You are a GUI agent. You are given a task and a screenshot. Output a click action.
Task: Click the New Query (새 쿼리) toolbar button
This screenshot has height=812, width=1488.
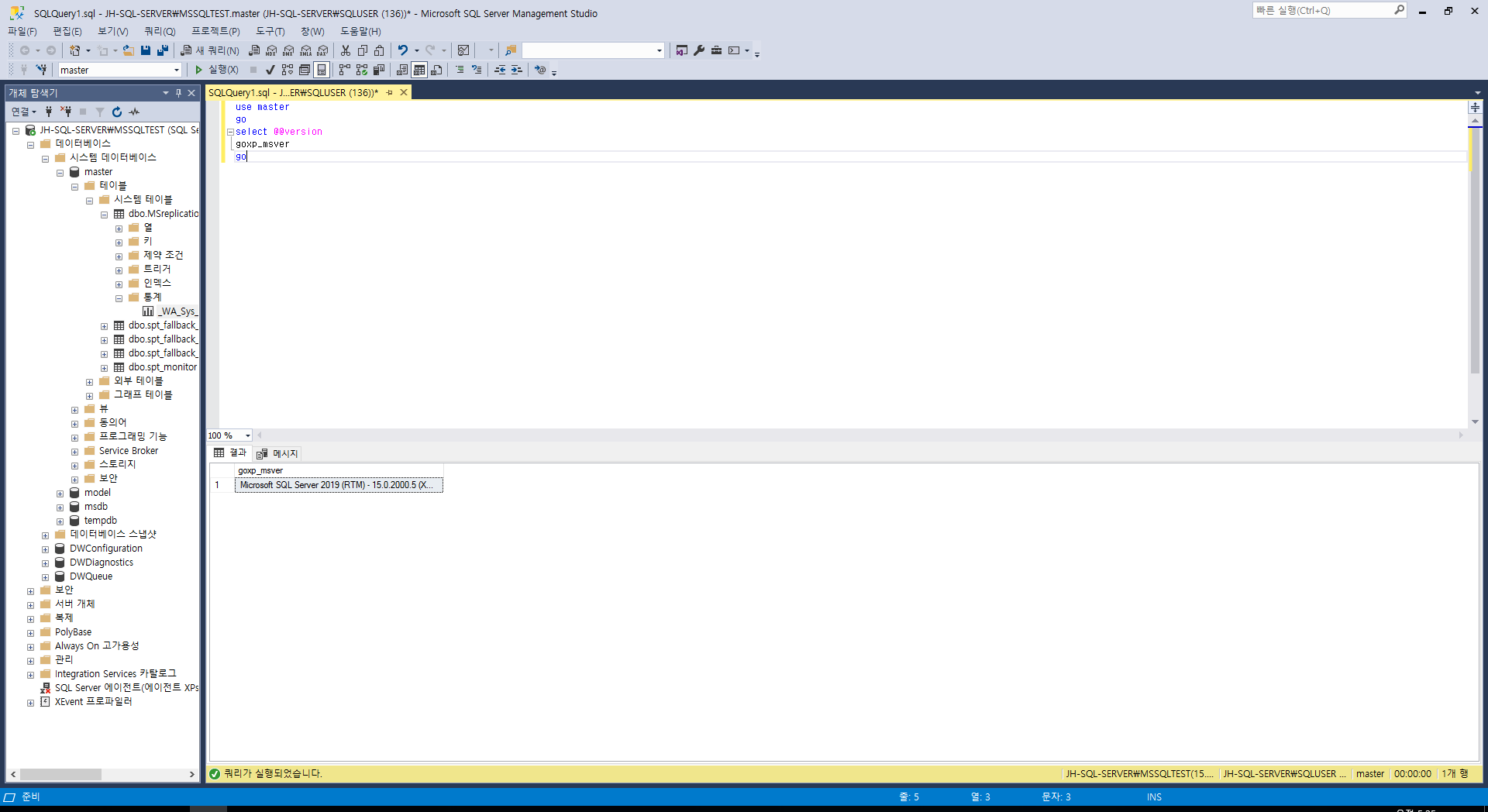tap(210, 50)
